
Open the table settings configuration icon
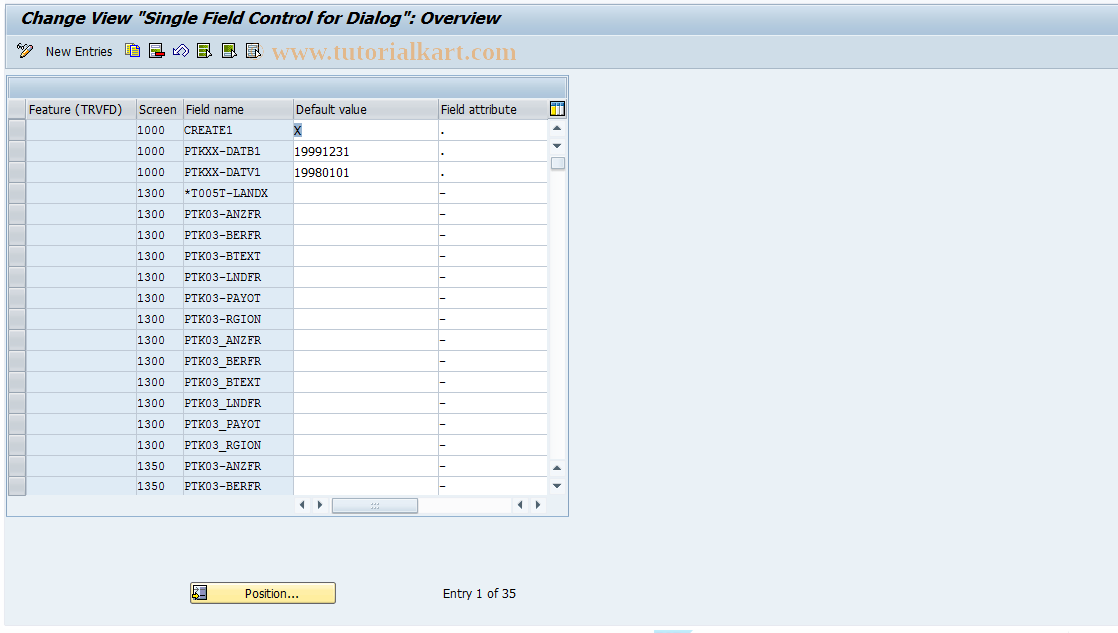point(558,109)
